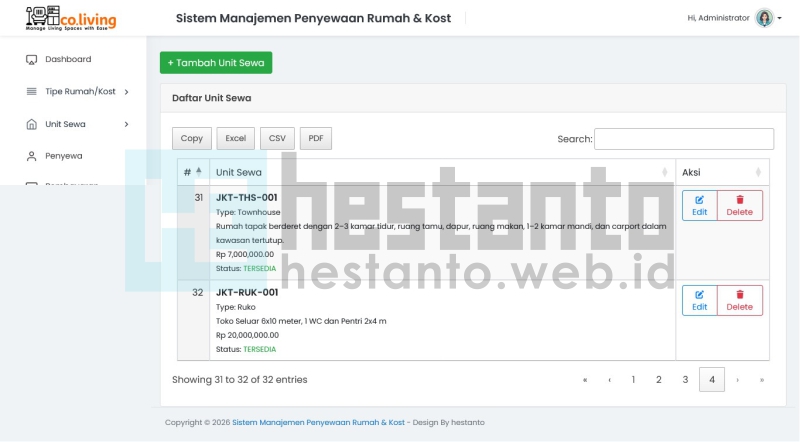800x442 pixels.
Task: Sort table by the # column
Action: [x=193, y=172]
